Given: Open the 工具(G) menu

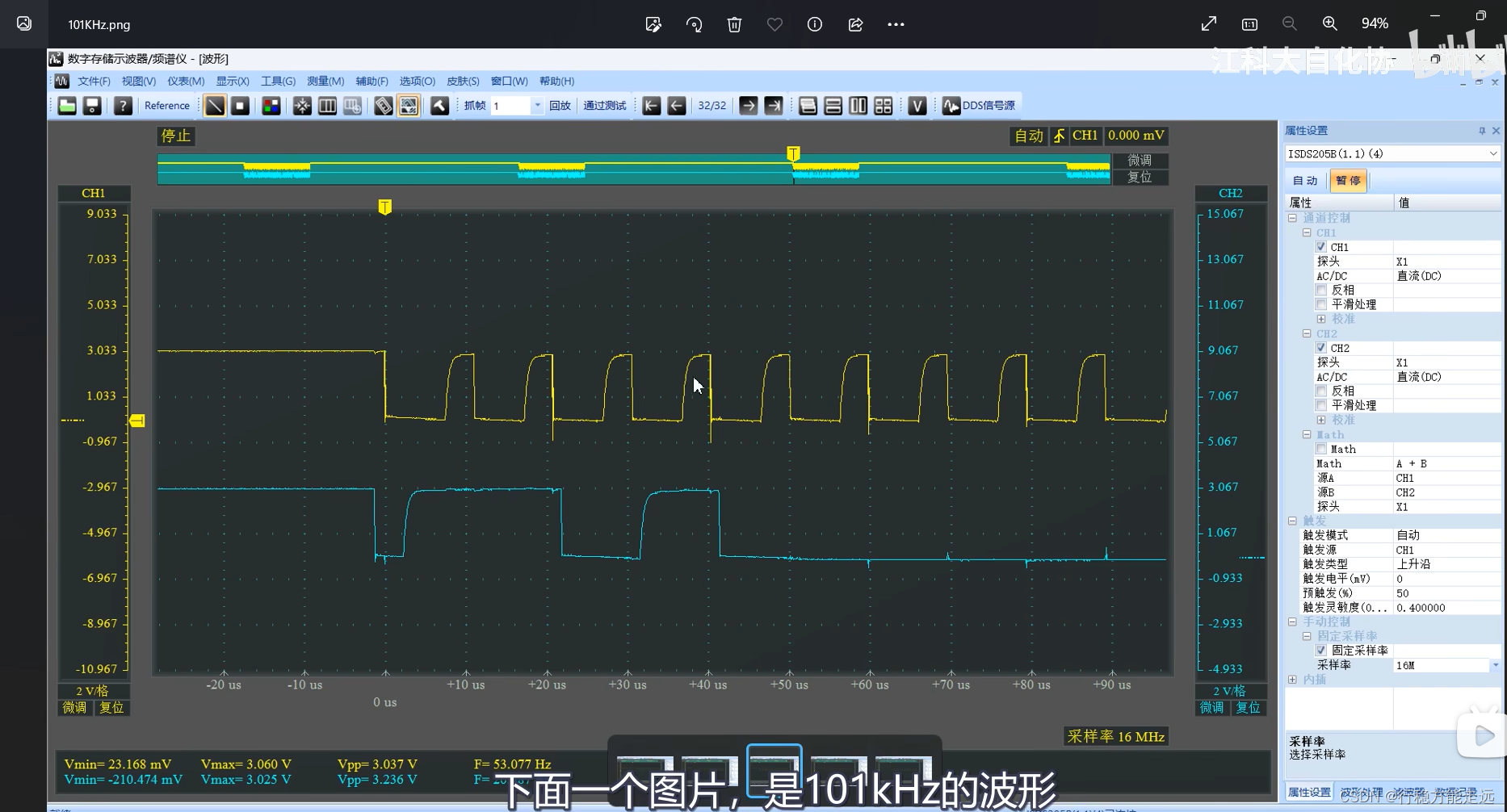Looking at the screenshot, I should click(x=278, y=82).
